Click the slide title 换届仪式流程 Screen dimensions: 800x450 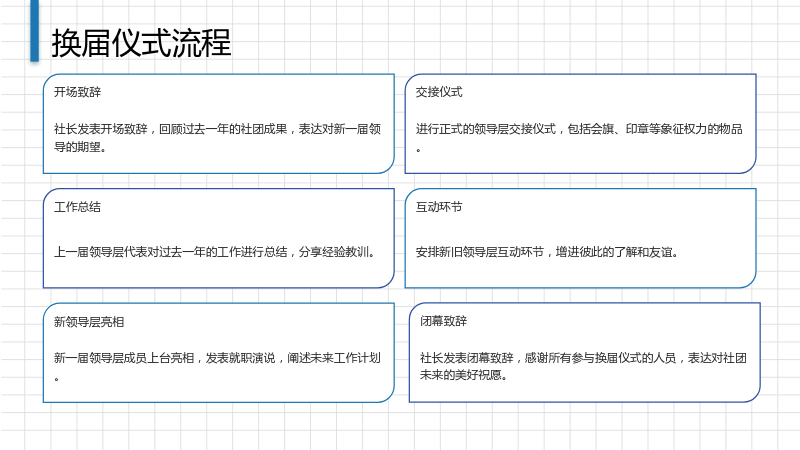[141, 43]
